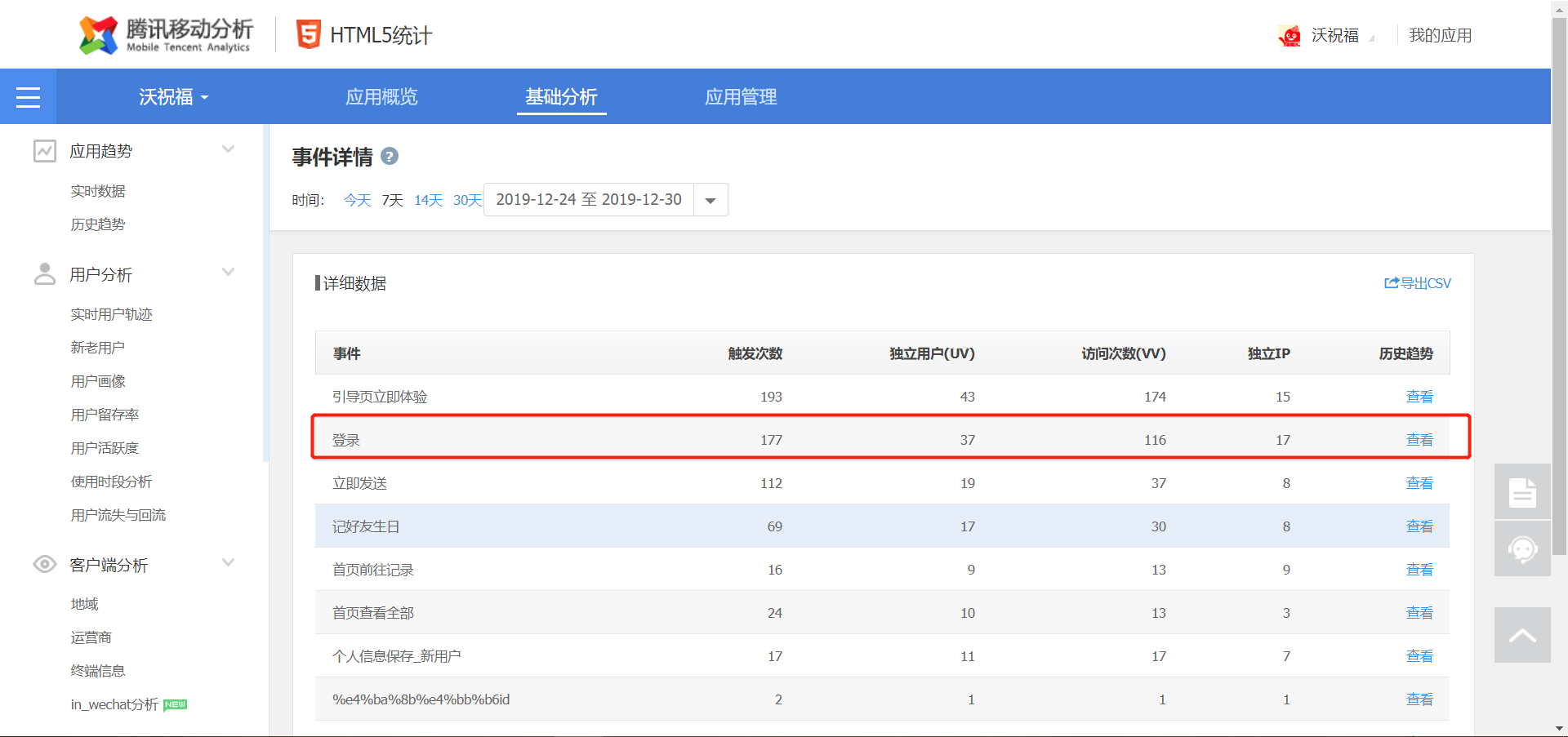Click 查看 for the 登录 row
This screenshot has width=1568, height=737.
(x=1419, y=440)
